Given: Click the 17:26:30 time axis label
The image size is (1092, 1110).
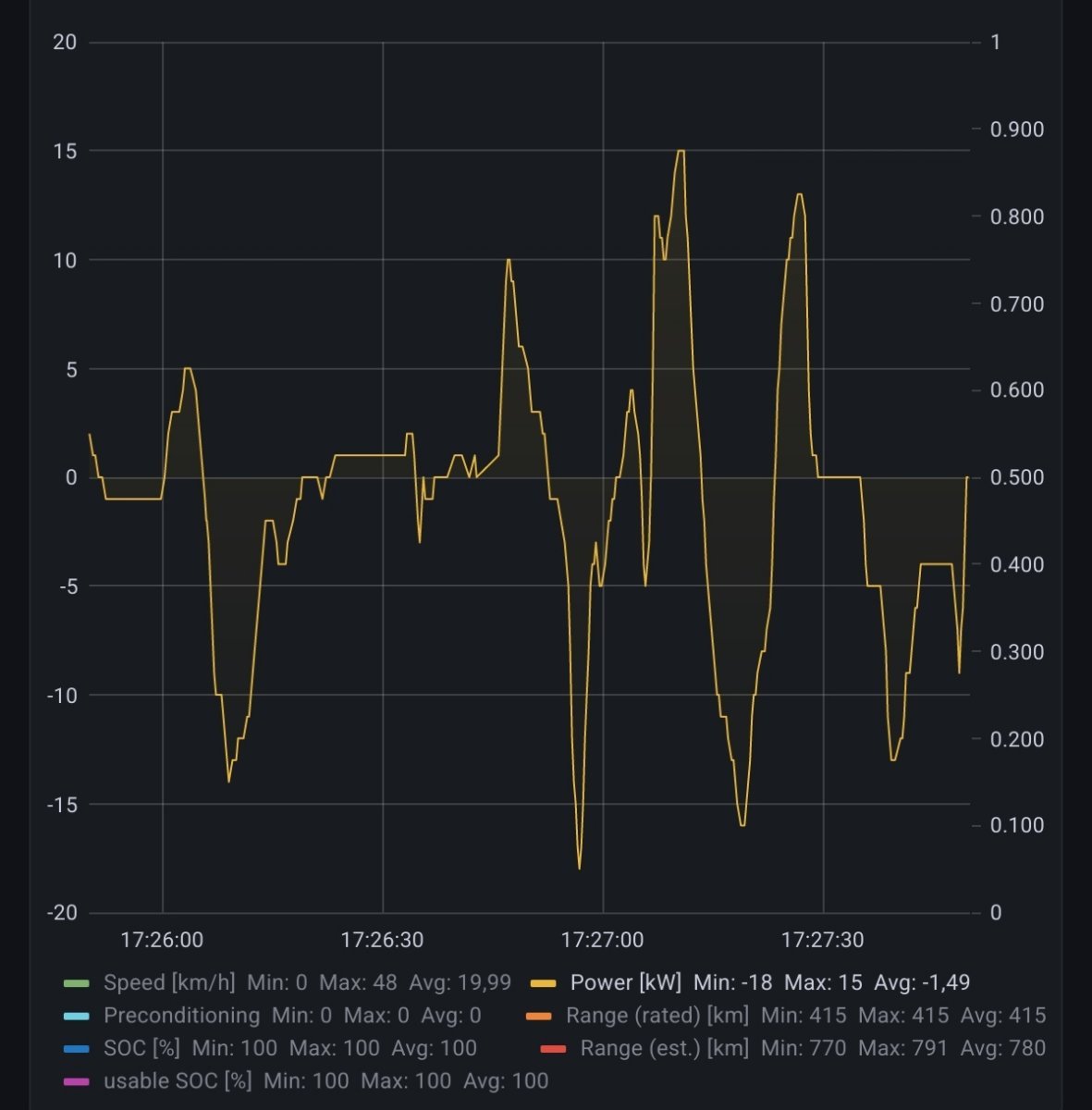Looking at the screenshot, I should click(382, 941).
